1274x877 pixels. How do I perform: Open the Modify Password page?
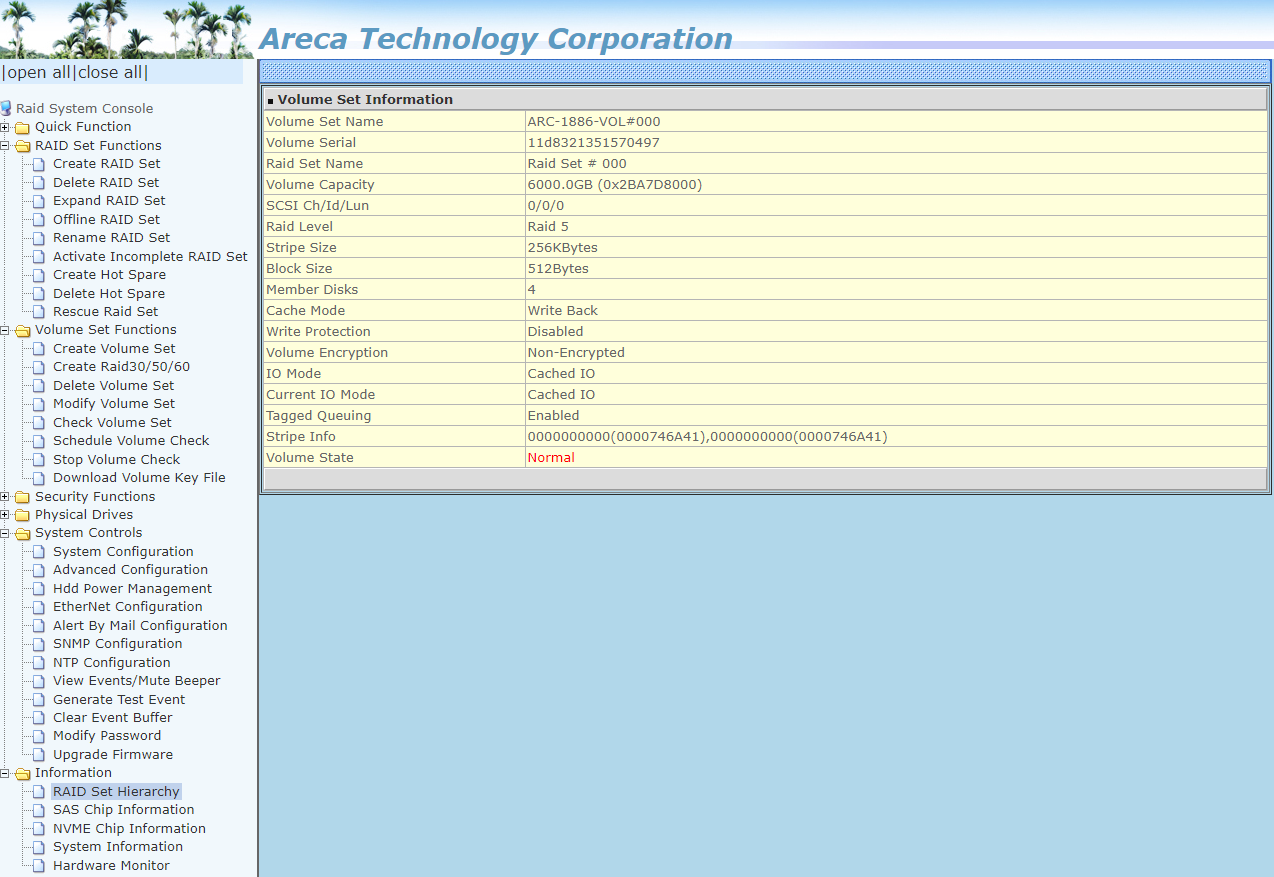[107, 736]
